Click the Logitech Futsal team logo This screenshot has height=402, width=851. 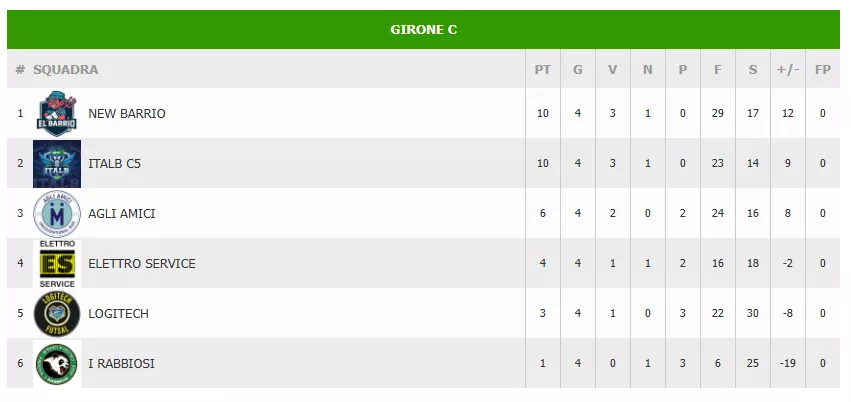57,314
